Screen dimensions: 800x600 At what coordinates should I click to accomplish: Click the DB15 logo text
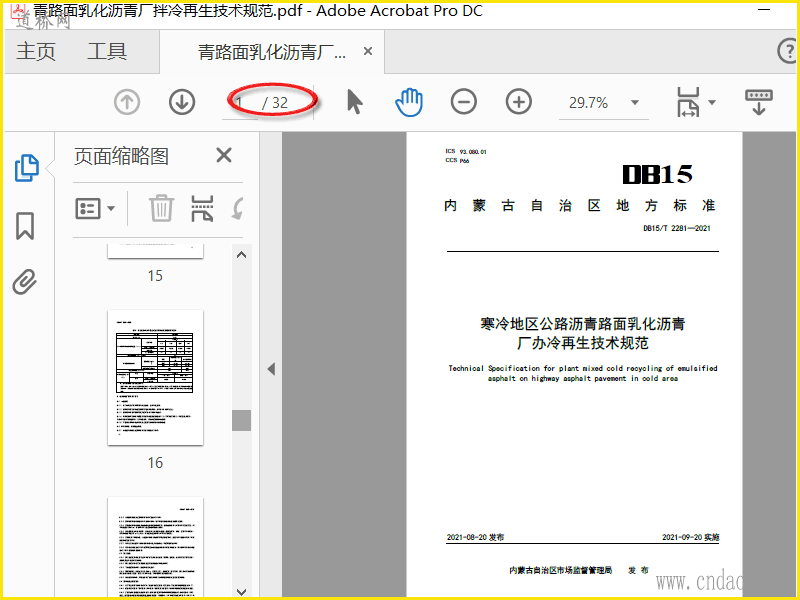657,174
